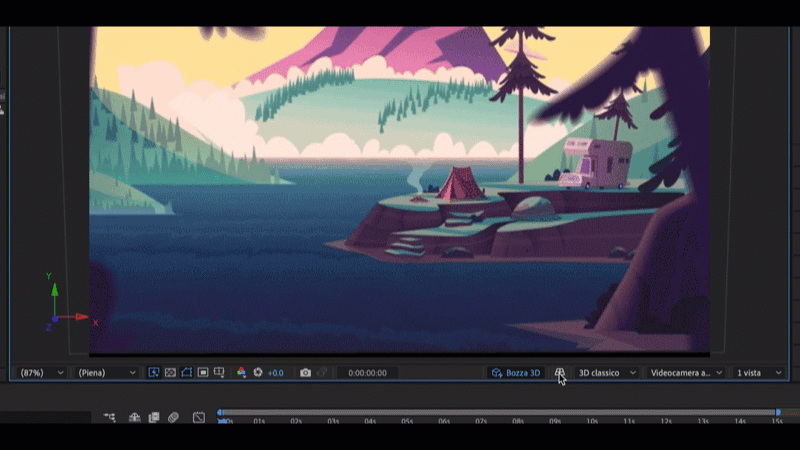Open the Videocamera attiva view dropdown
This screenshot has height=450, width=800.
pyautogui.click(x=686, y=373)
